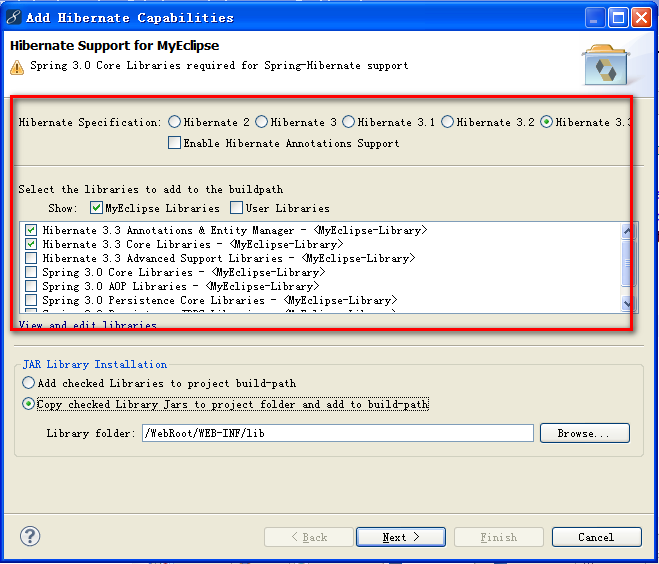Viewport: 659px width, 564px height.
Task: Close the Add Hibernate Capabilities dialog
Action: tap(642, 18)
